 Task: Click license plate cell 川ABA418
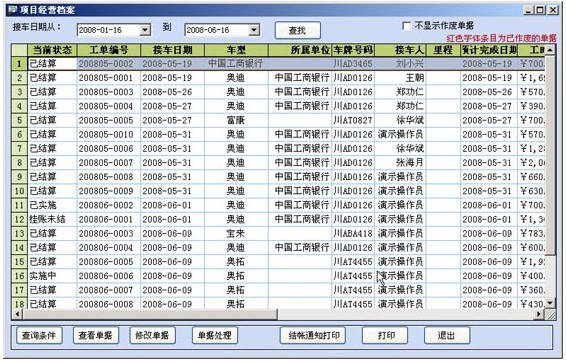pyautogui.click(x=353, y=233)
